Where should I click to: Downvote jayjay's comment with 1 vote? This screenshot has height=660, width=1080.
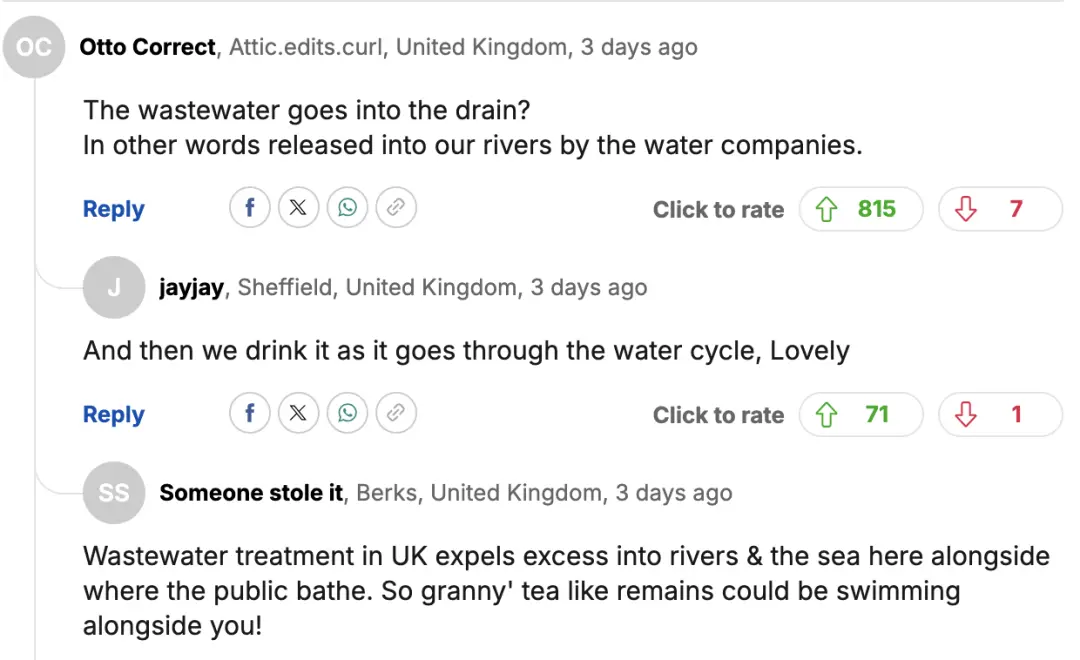click(x=999, y=414)
